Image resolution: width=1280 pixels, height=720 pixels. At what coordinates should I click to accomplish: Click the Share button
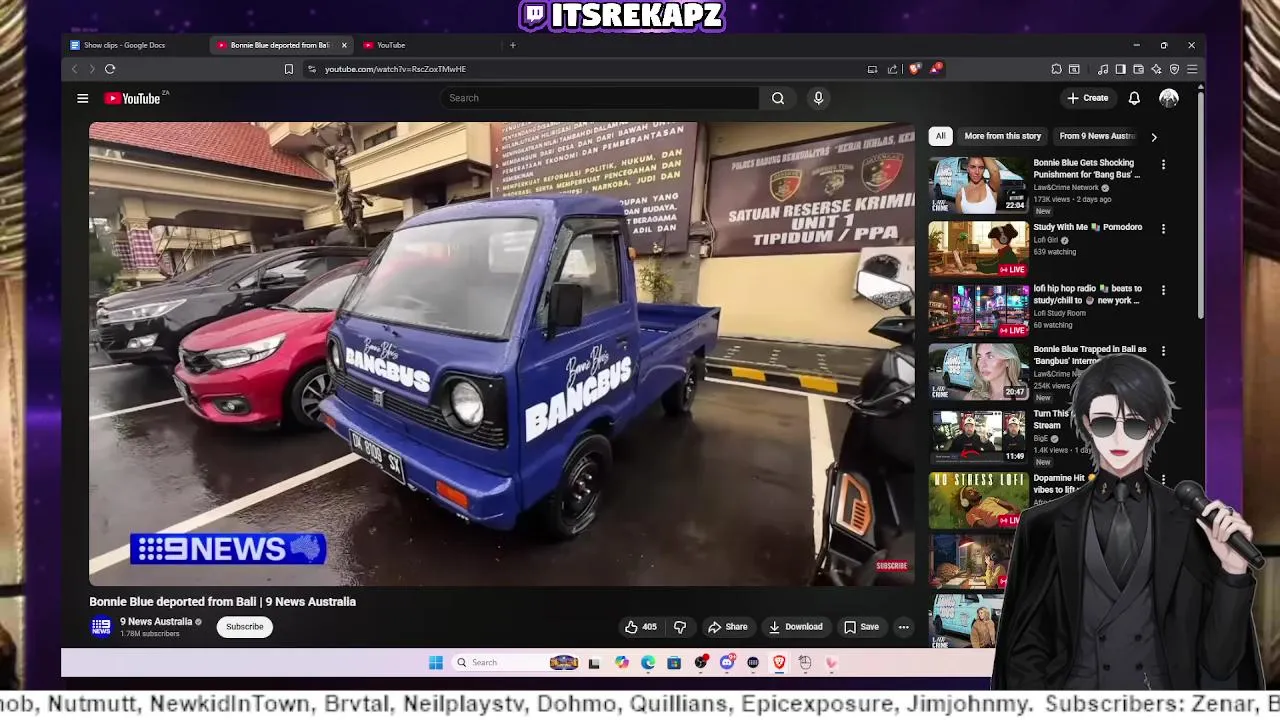[728, 627]
